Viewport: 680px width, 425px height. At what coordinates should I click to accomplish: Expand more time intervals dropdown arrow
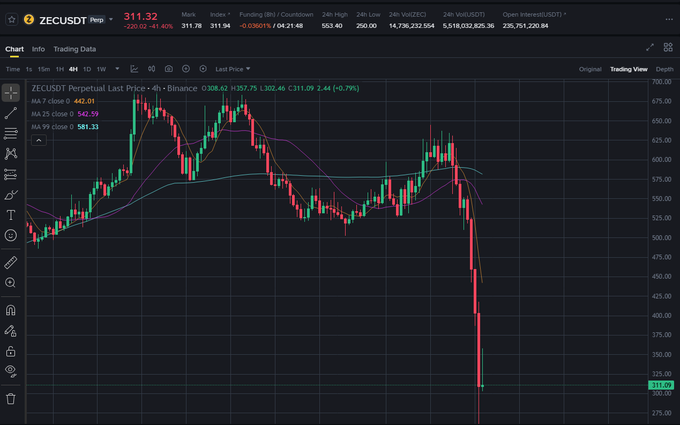point(117,69)
